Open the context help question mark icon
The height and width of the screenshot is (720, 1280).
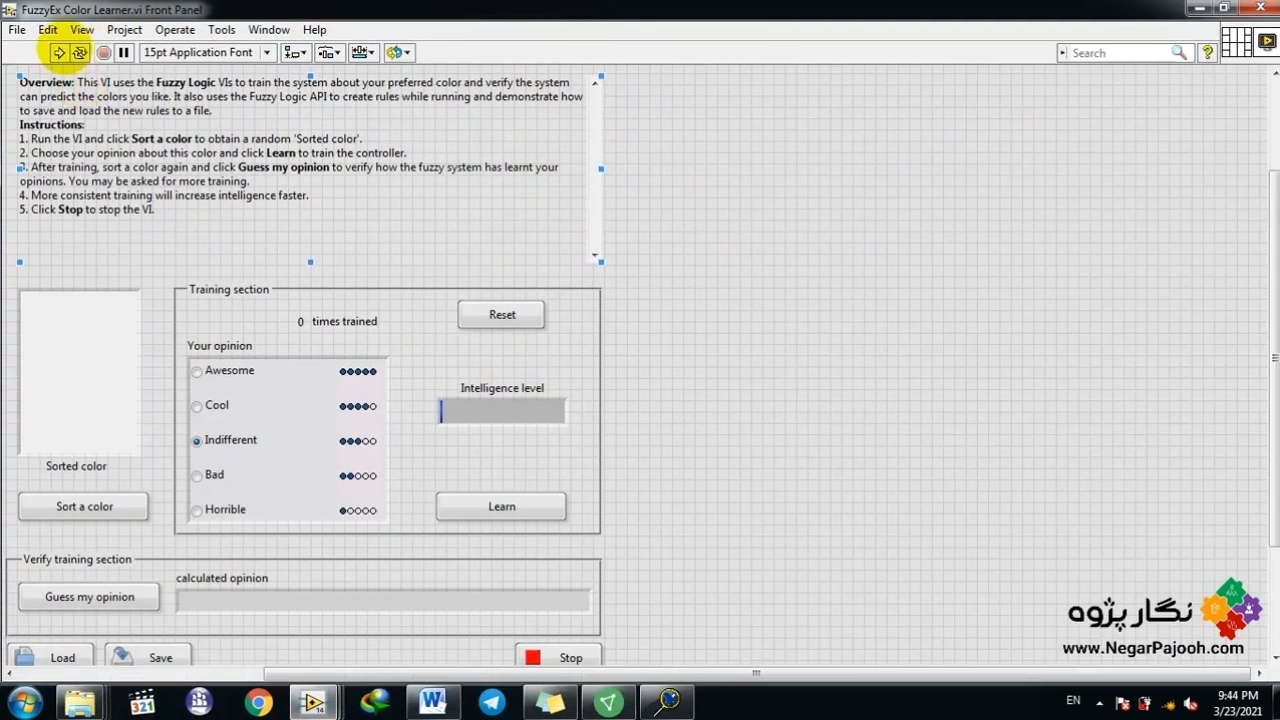coord(1208,53)
